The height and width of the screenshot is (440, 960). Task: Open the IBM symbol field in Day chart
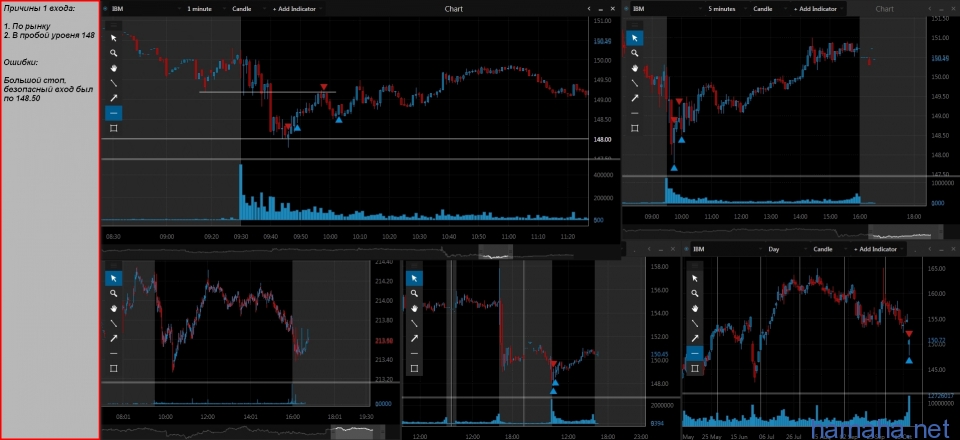(x=726, y=249)
